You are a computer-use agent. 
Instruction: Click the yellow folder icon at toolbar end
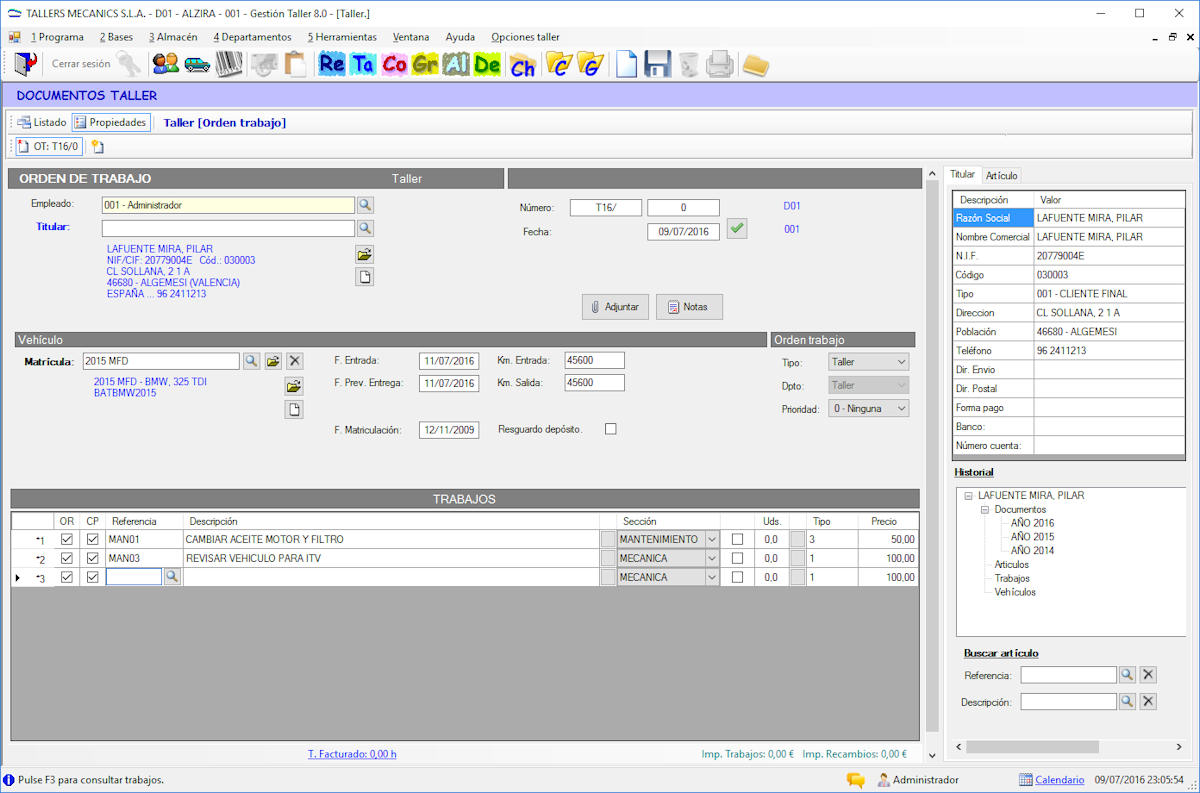756,65
